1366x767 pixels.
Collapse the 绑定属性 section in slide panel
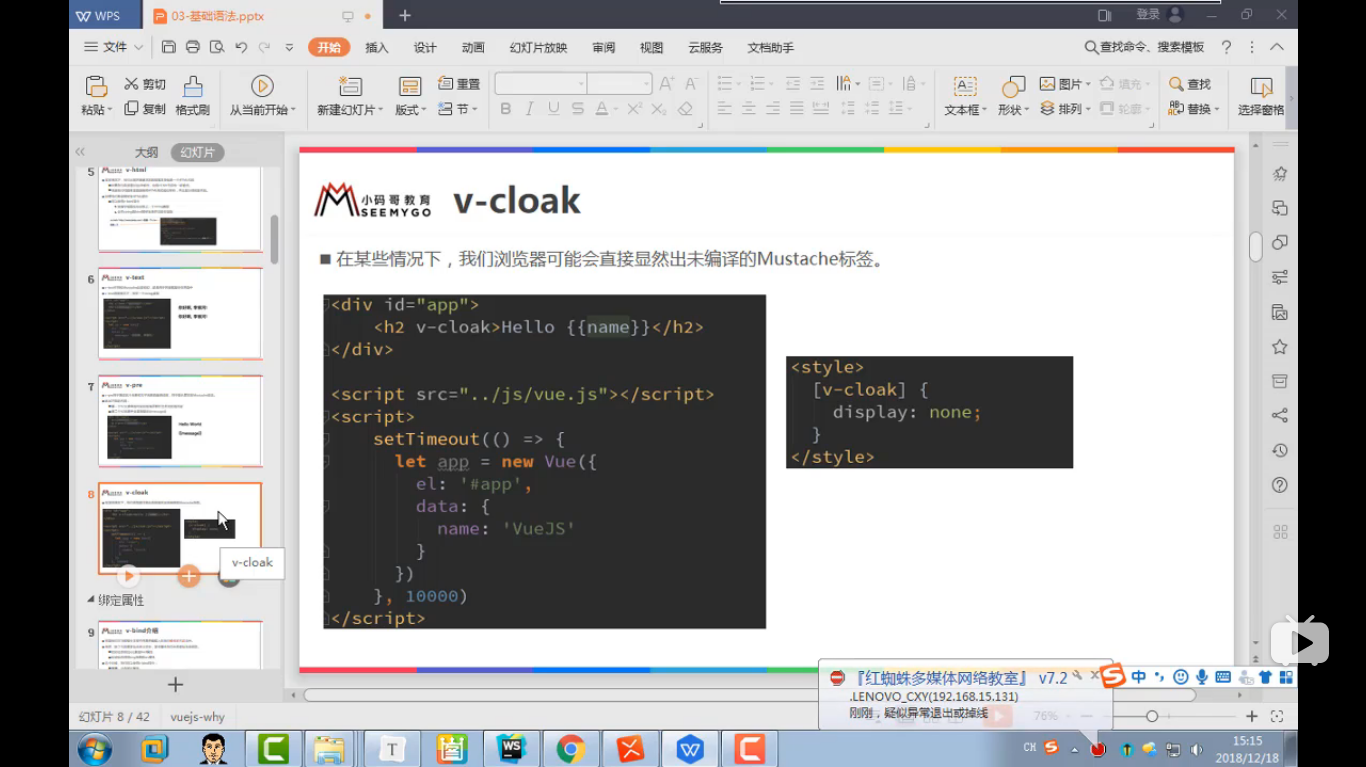tap(93, 600)
